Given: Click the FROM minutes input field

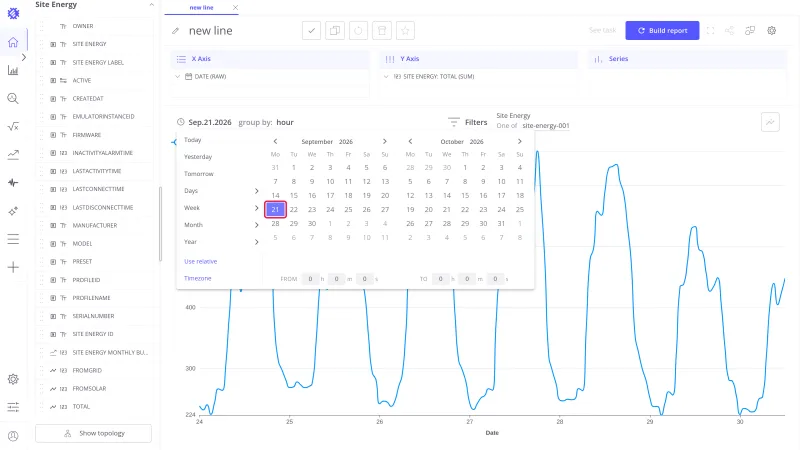Looking at the screenshot, I should click(336, 279).
